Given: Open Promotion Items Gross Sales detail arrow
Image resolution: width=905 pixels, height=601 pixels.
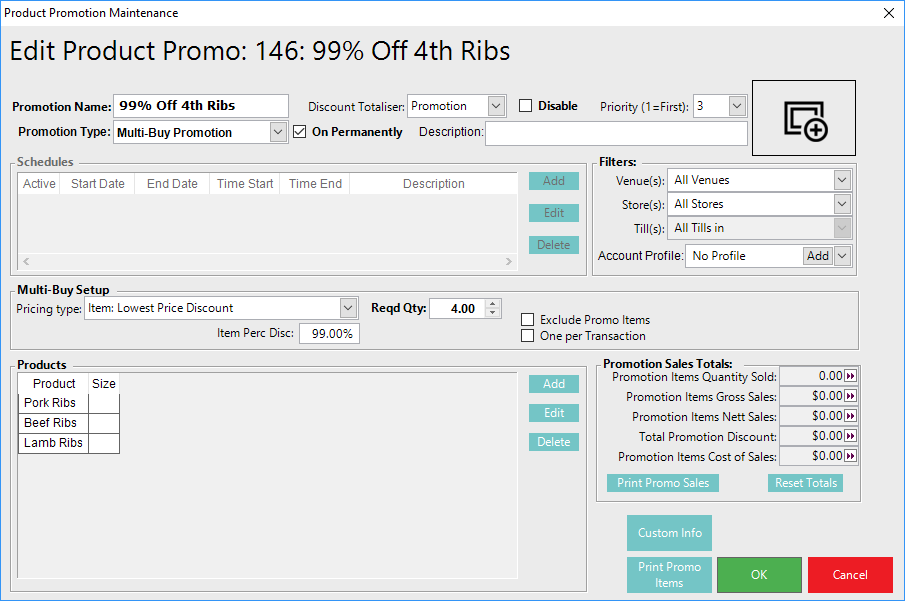Looking at the screenshot, I should point(851,396).
